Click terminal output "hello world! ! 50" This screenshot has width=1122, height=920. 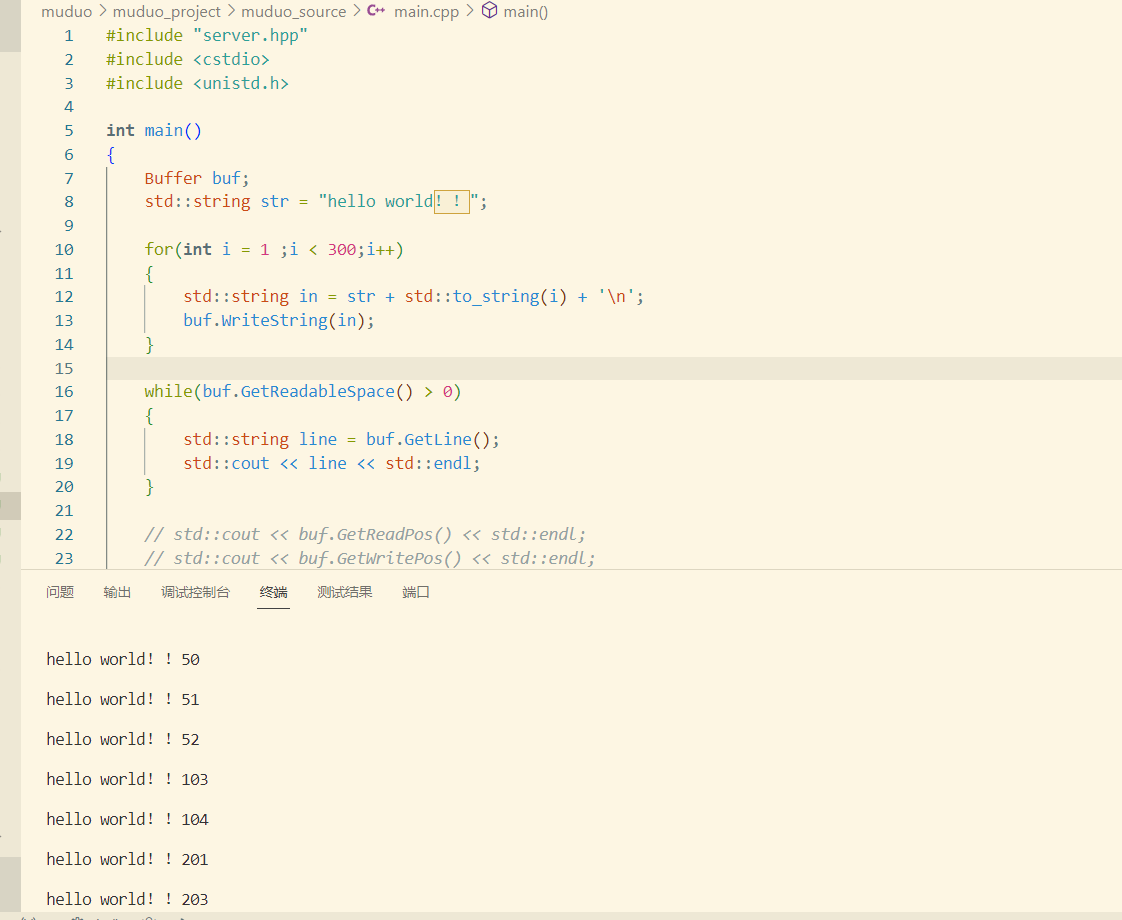tap(123, 660)
